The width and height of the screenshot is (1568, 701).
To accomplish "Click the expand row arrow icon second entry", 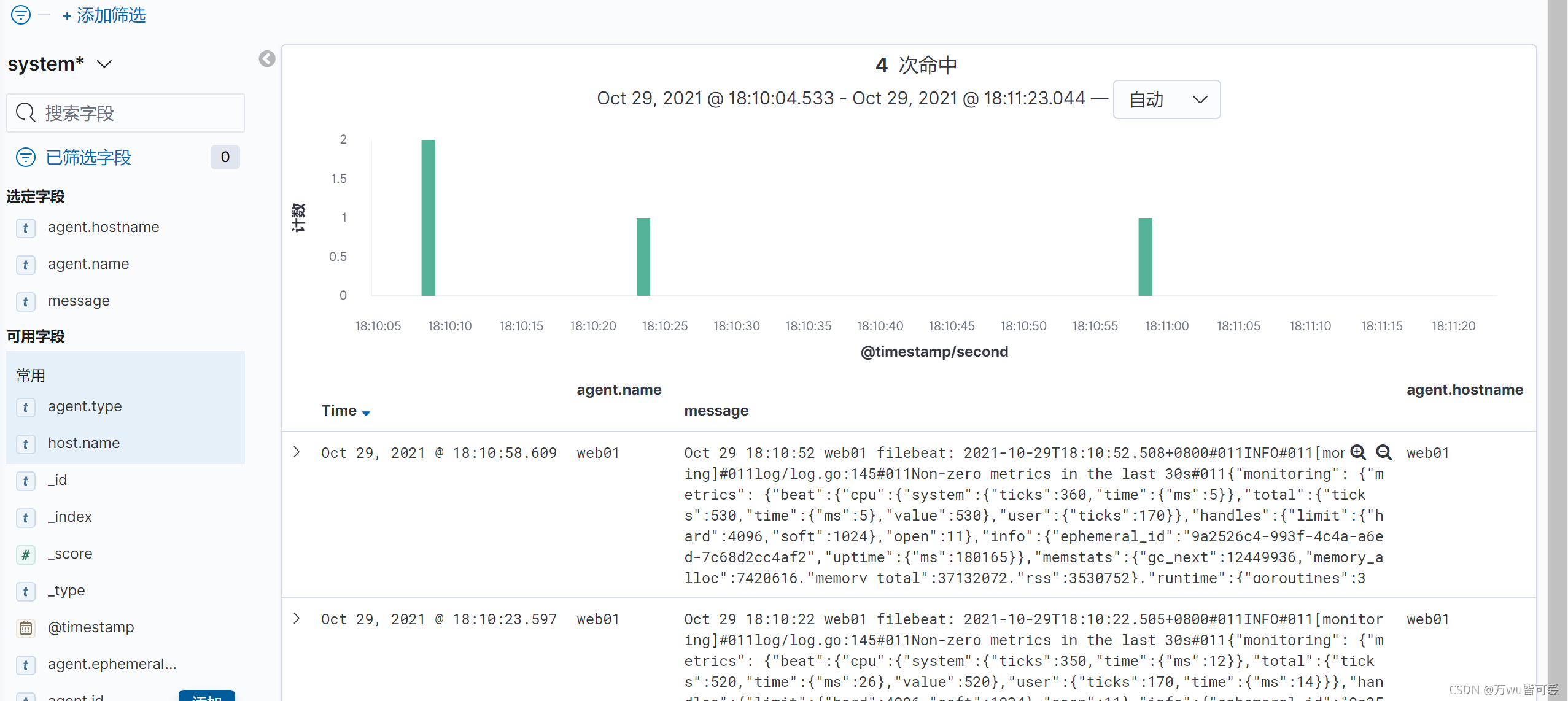I will coord(298,619).
